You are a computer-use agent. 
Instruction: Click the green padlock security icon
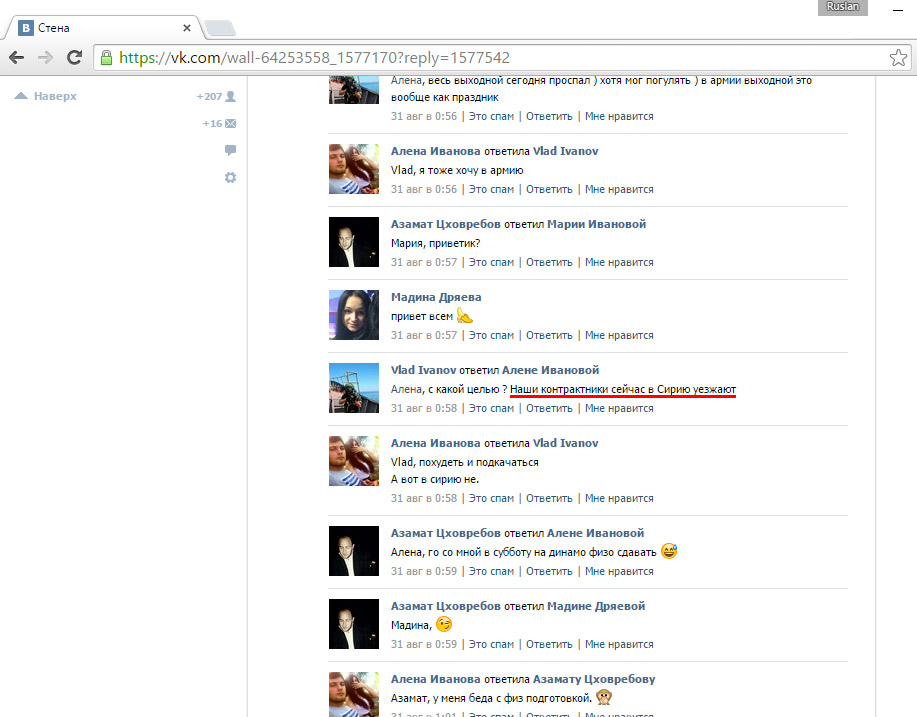point(106,58)
